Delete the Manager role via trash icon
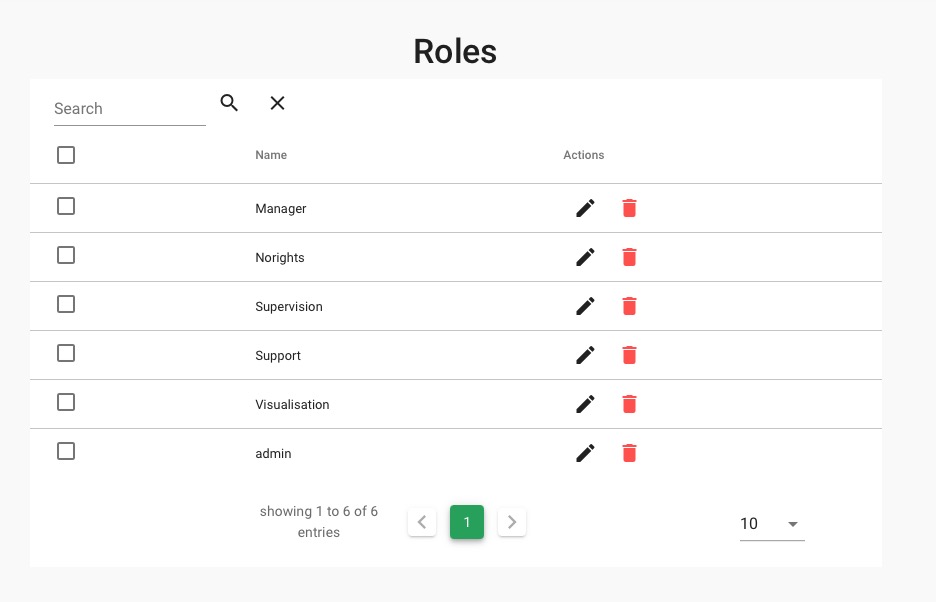 [629, 208]
